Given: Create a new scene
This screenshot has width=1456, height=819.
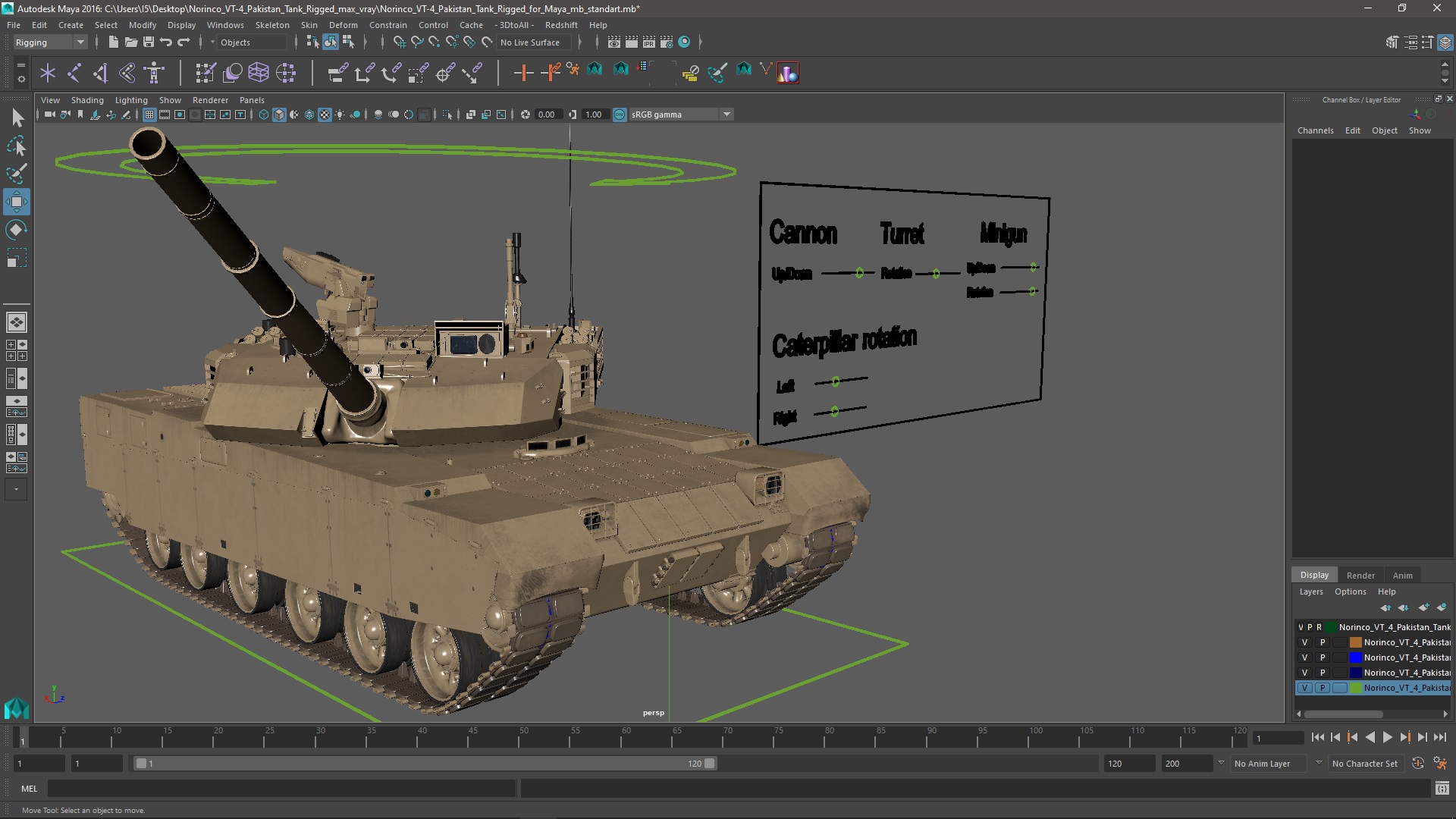Looking at the screenshot, I should (113, 42).
